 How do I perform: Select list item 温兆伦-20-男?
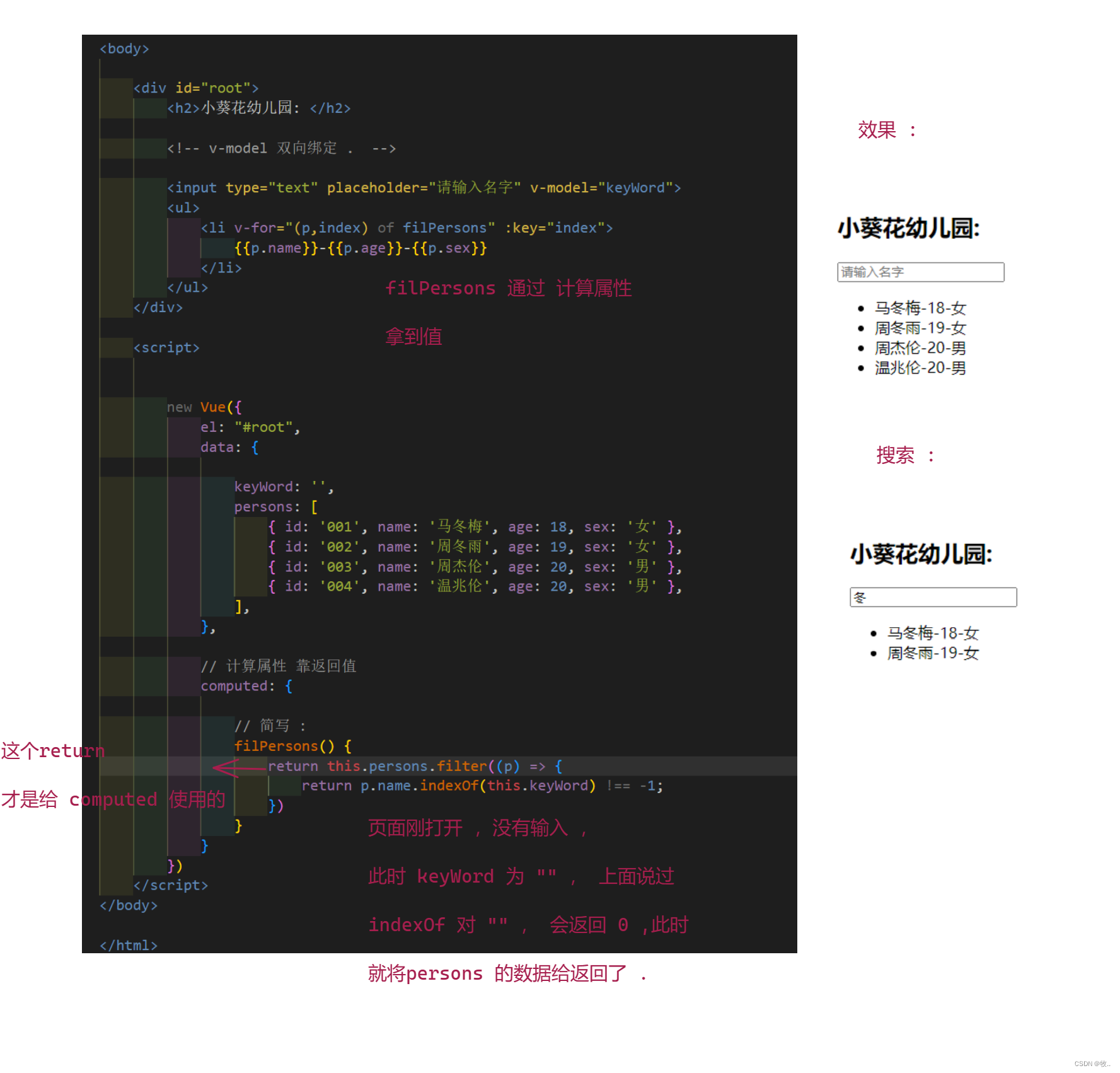[x=920, y=368]
